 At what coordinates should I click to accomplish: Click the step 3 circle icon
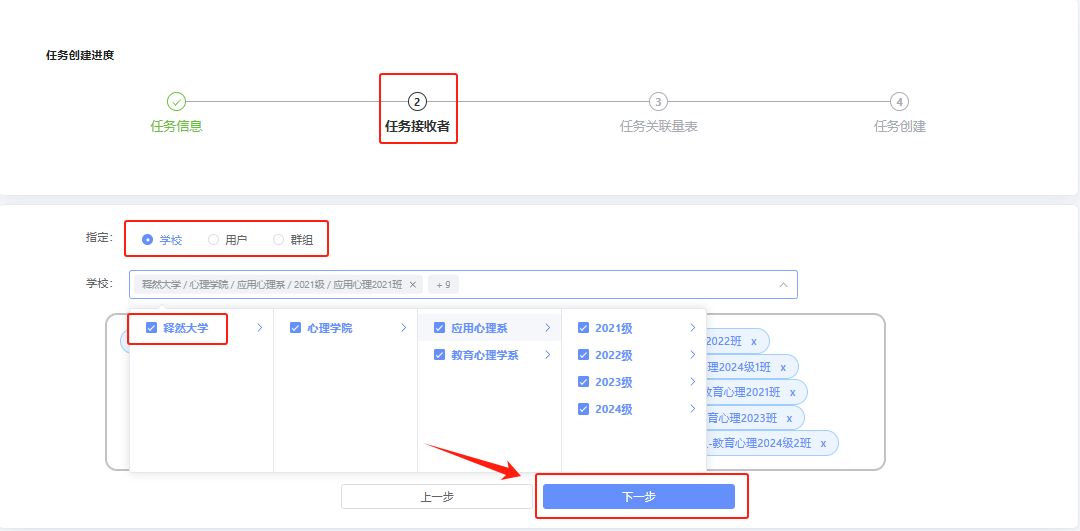pyautogui.click(x=658, y=102)
